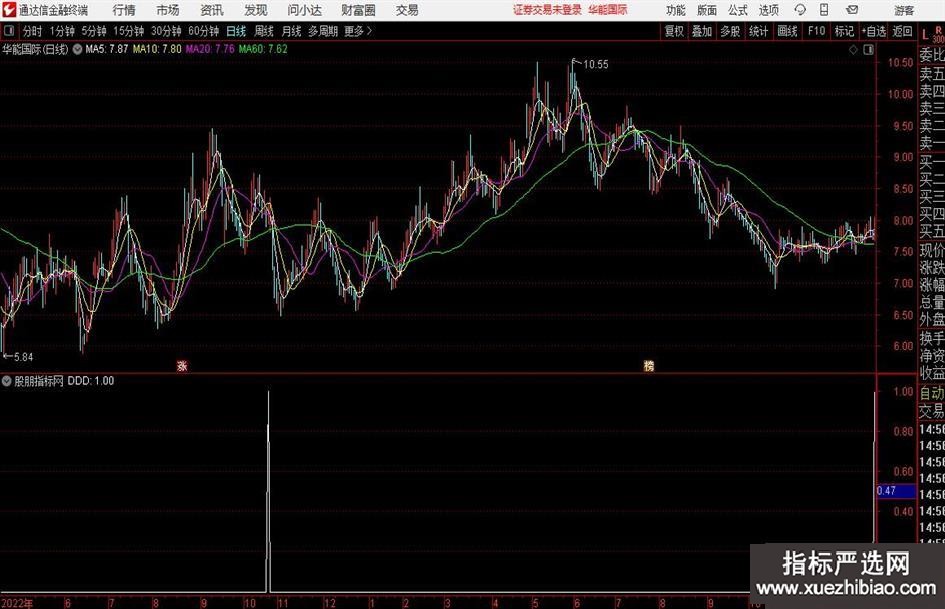The image size is (945, 609).
Task: Click the 2022年 date label on time axis
Action: (x=17, y=603)
